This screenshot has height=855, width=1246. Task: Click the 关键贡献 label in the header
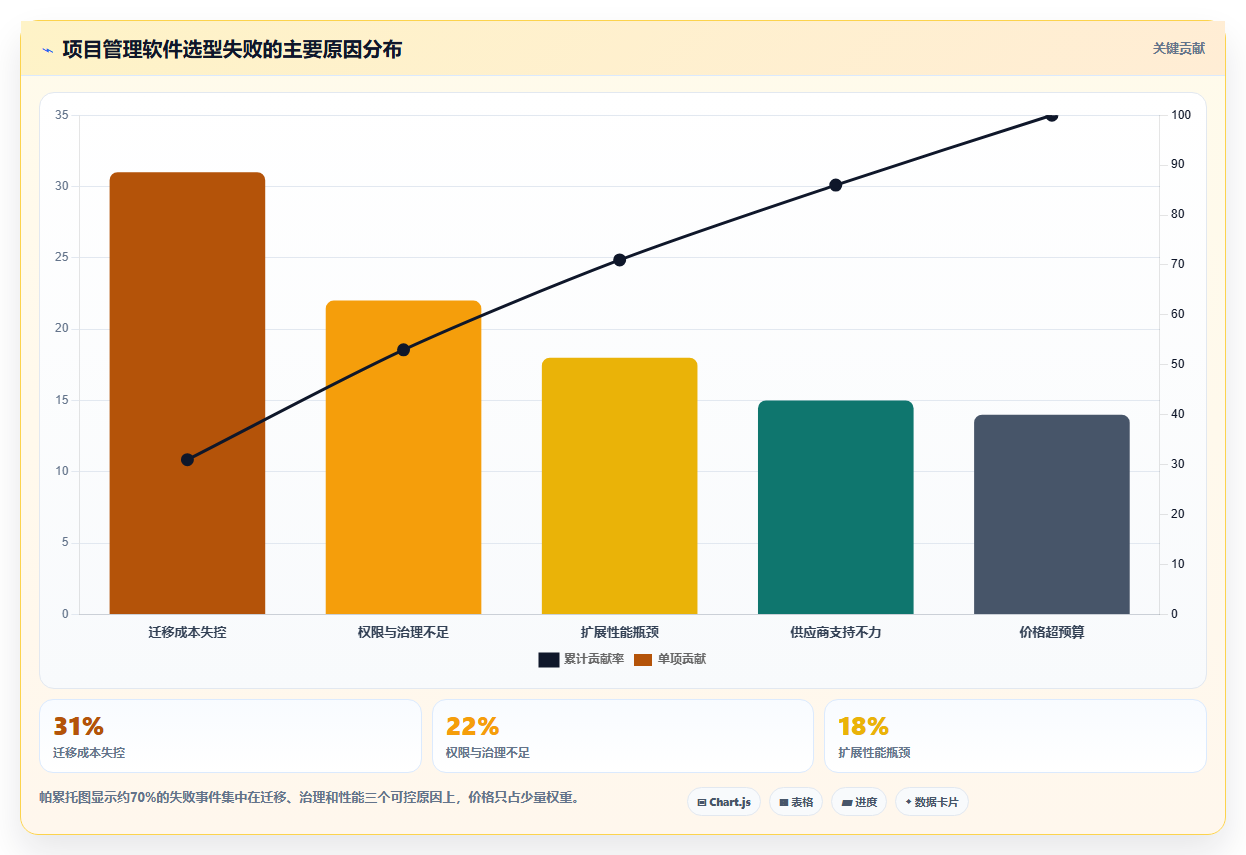click(x=1179, y=48)
